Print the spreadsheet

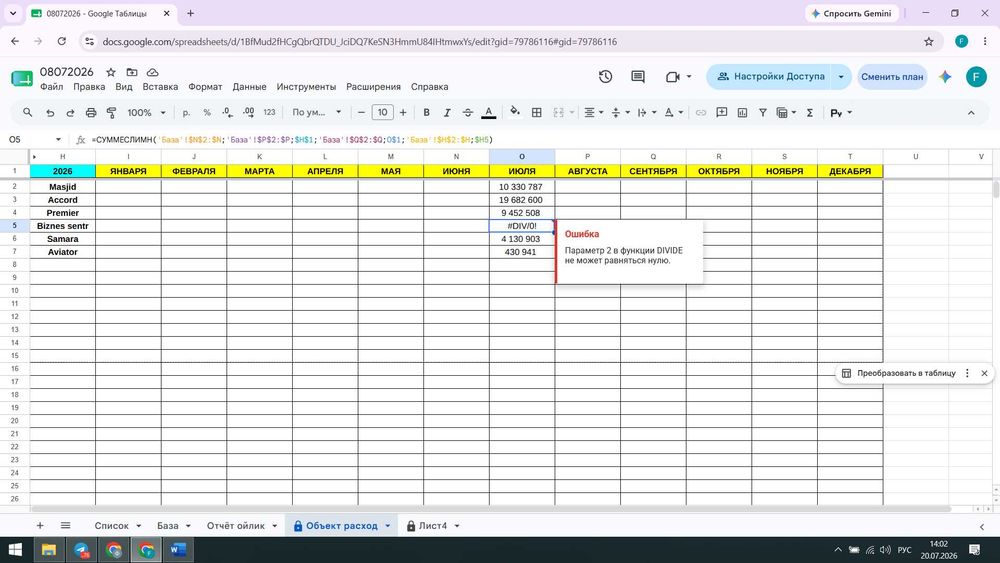pyautogui.click(x=91, y=112)
